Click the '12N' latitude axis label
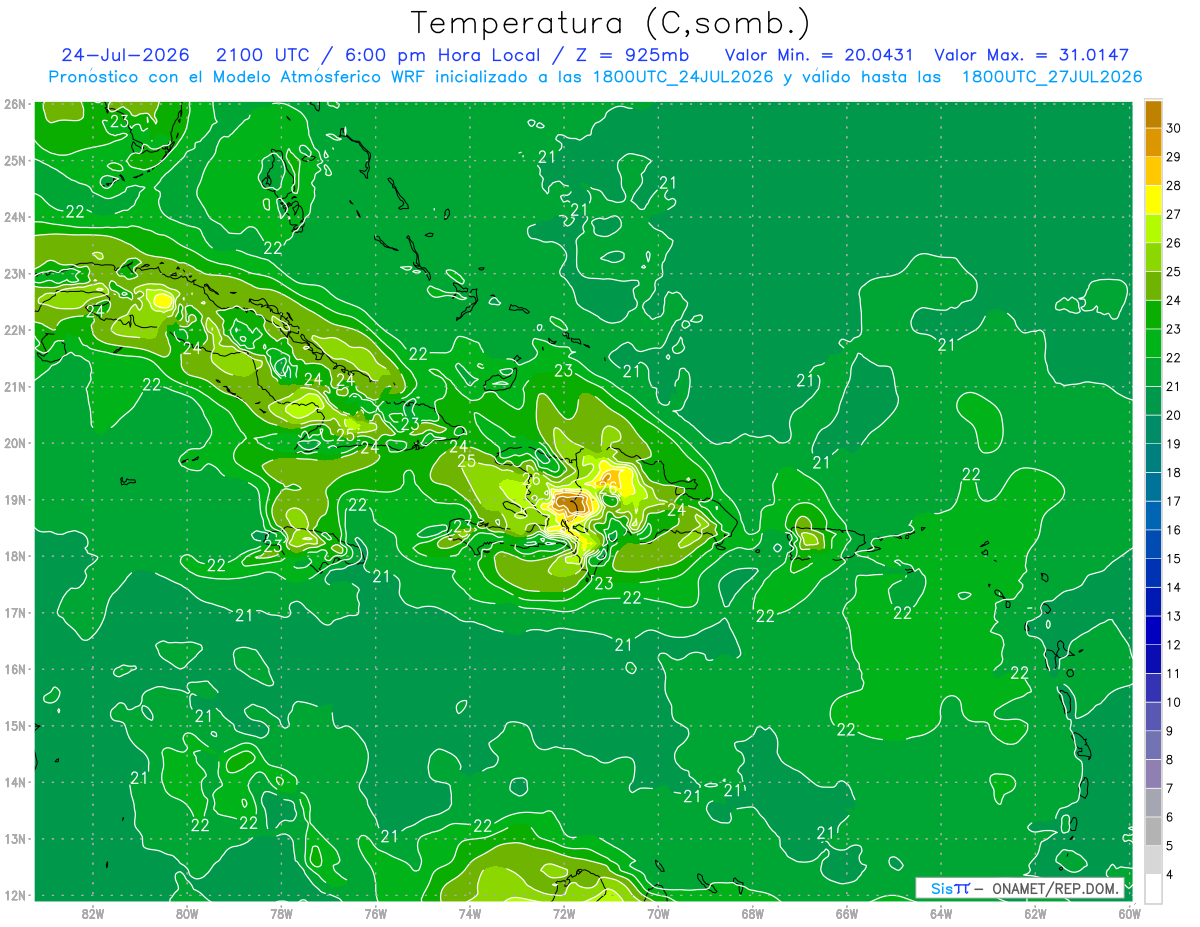 click(x=15, y=895)
